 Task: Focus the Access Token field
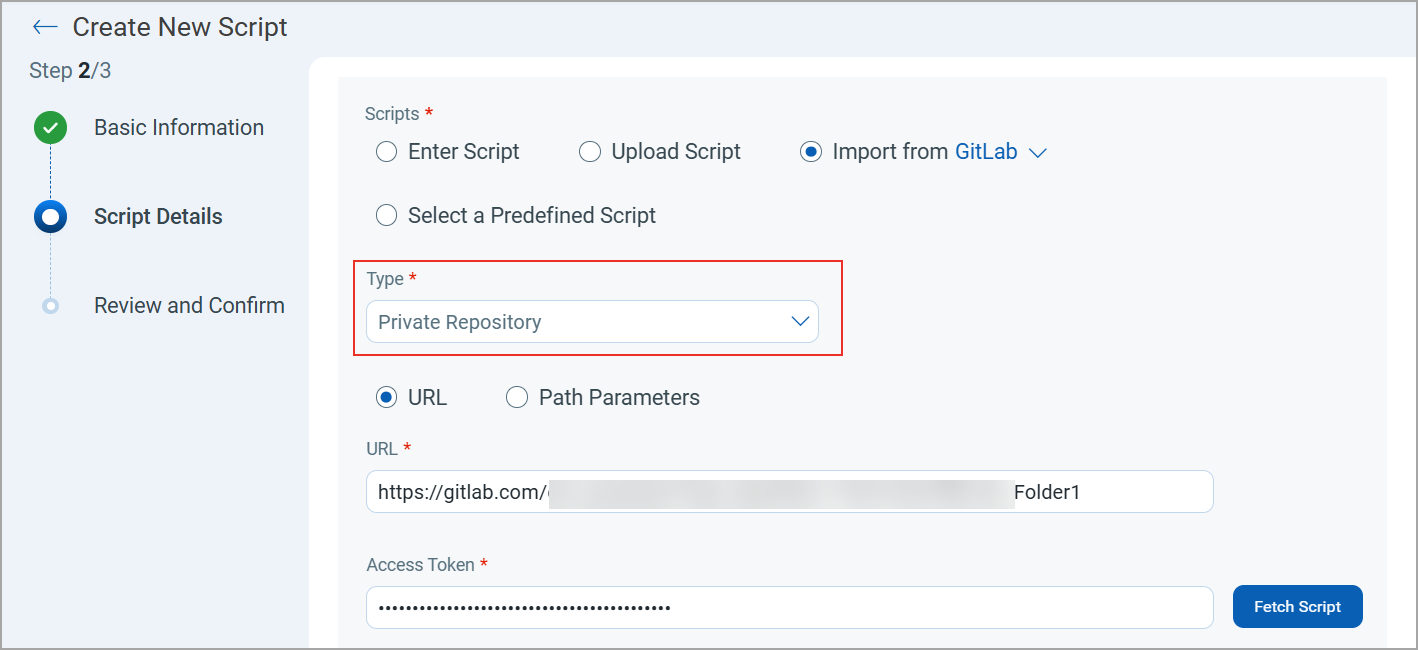pyautogui.click(x=789, y=607)
